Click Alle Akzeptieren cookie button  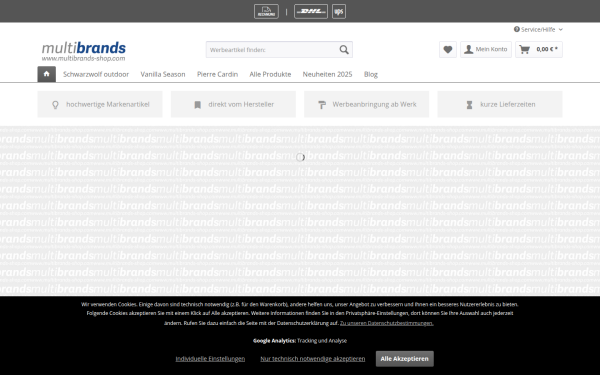coord(404,359)
